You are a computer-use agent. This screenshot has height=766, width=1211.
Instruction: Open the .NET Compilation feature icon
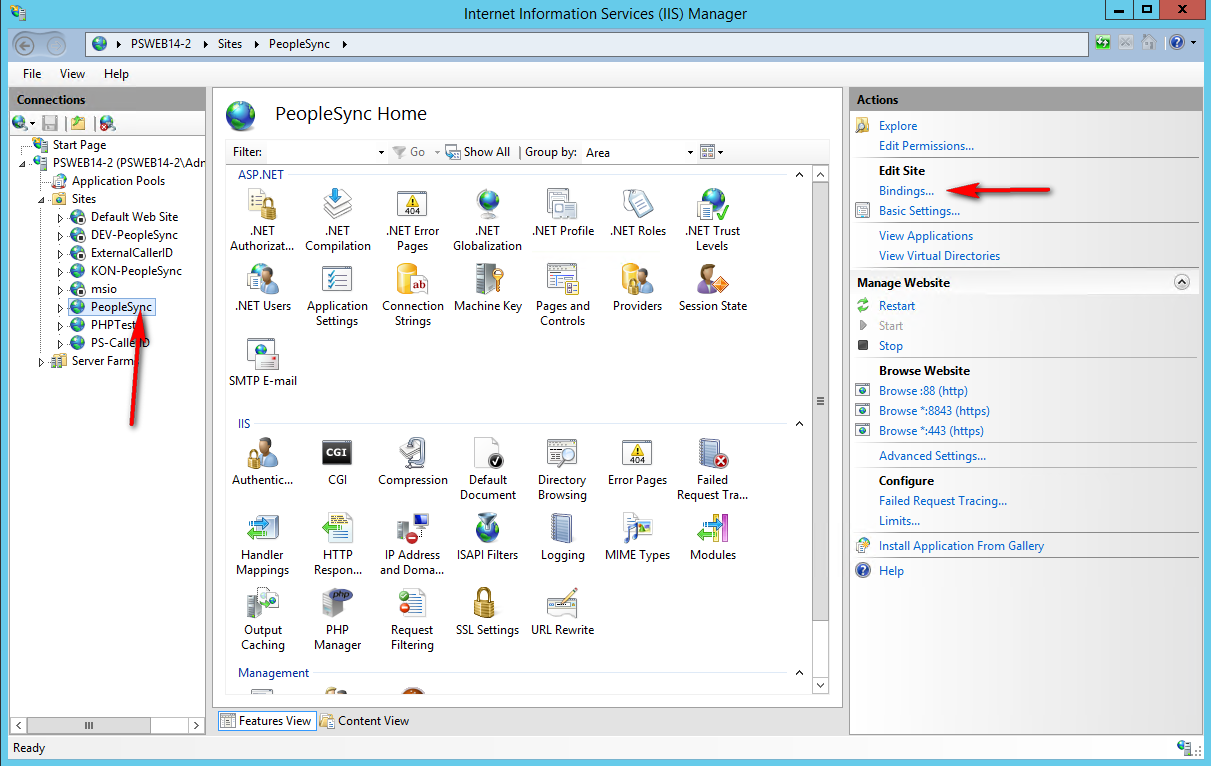tap(338, 220)
